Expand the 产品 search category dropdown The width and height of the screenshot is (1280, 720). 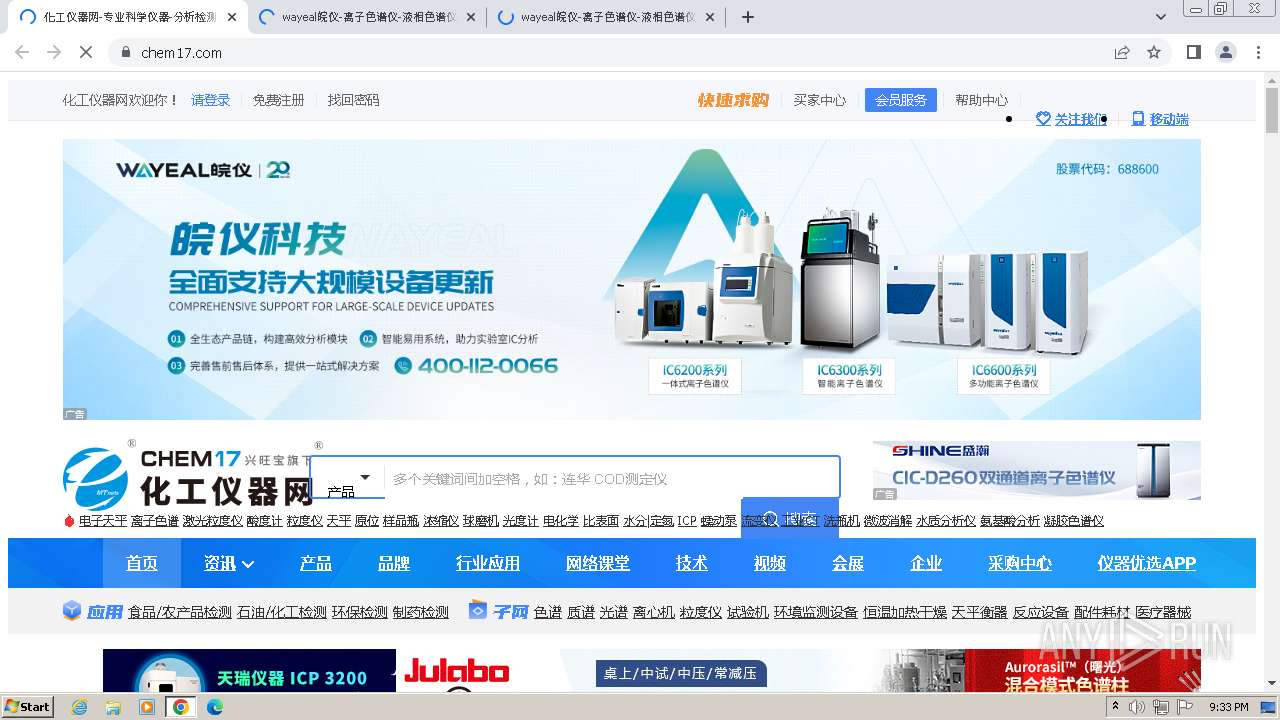pos(347,478)
